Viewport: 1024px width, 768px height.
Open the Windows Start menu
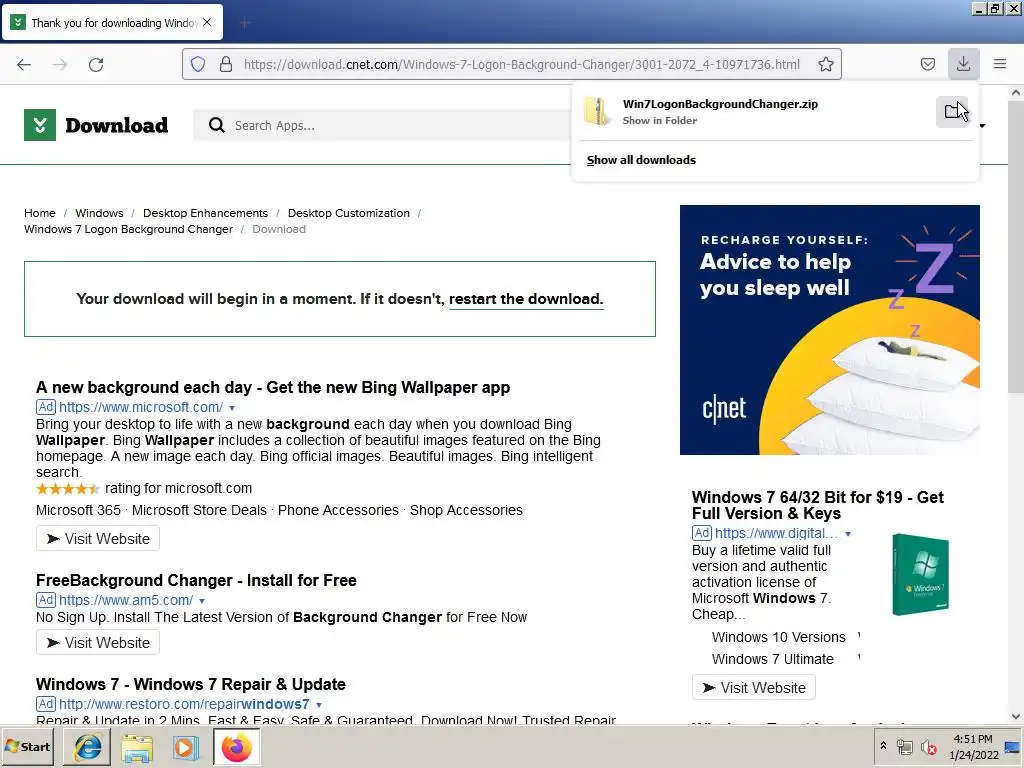click(27, 746)
